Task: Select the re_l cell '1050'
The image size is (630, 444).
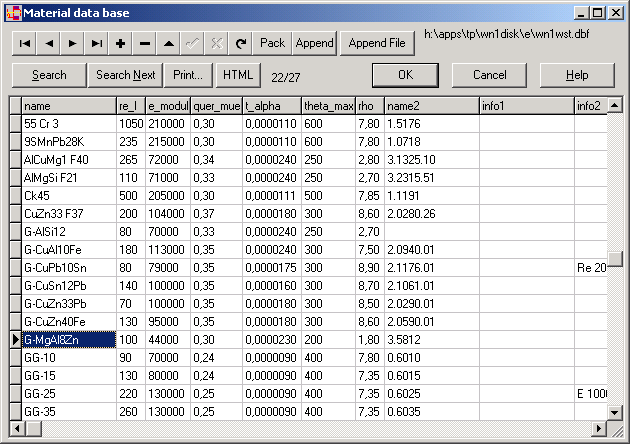Action: tap(131, 124)
